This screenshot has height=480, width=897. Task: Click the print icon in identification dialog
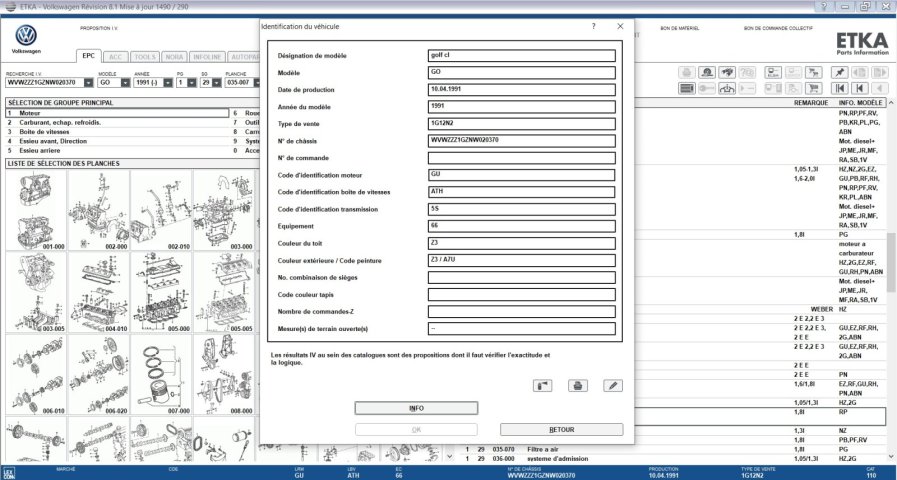click(578, 386)
